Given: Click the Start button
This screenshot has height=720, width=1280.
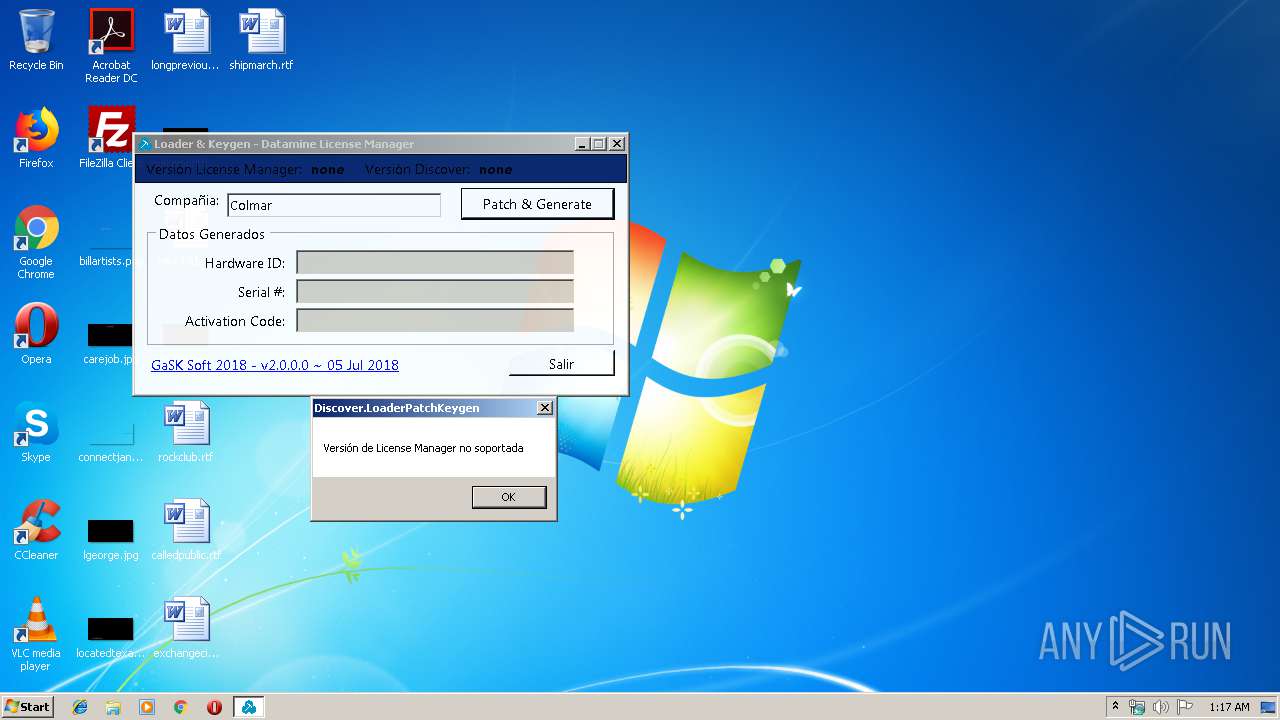Looking at the screenshot, I should pos(27,707).
